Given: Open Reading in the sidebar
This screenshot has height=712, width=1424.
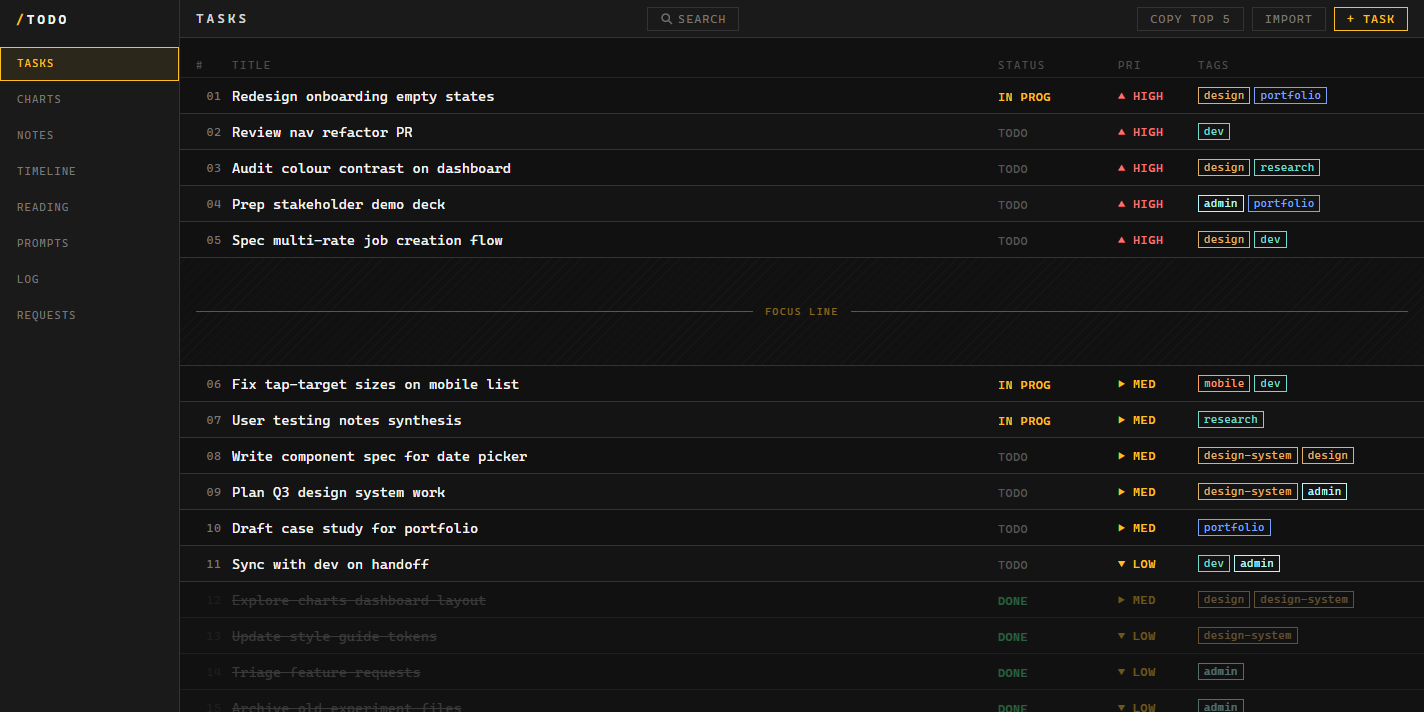Looking at the screenshot, I should coord(89,207).
